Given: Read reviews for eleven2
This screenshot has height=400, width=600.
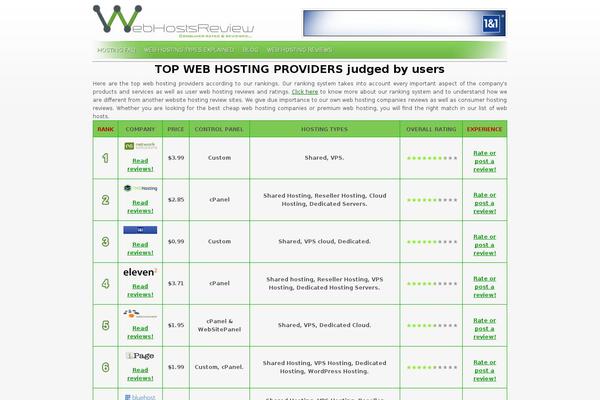Looking at the screenshot, I should [140, 291].
